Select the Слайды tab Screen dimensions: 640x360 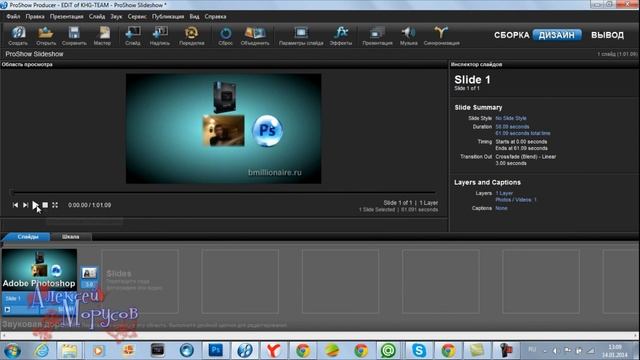pyautogui.click(x=28, y=237)
